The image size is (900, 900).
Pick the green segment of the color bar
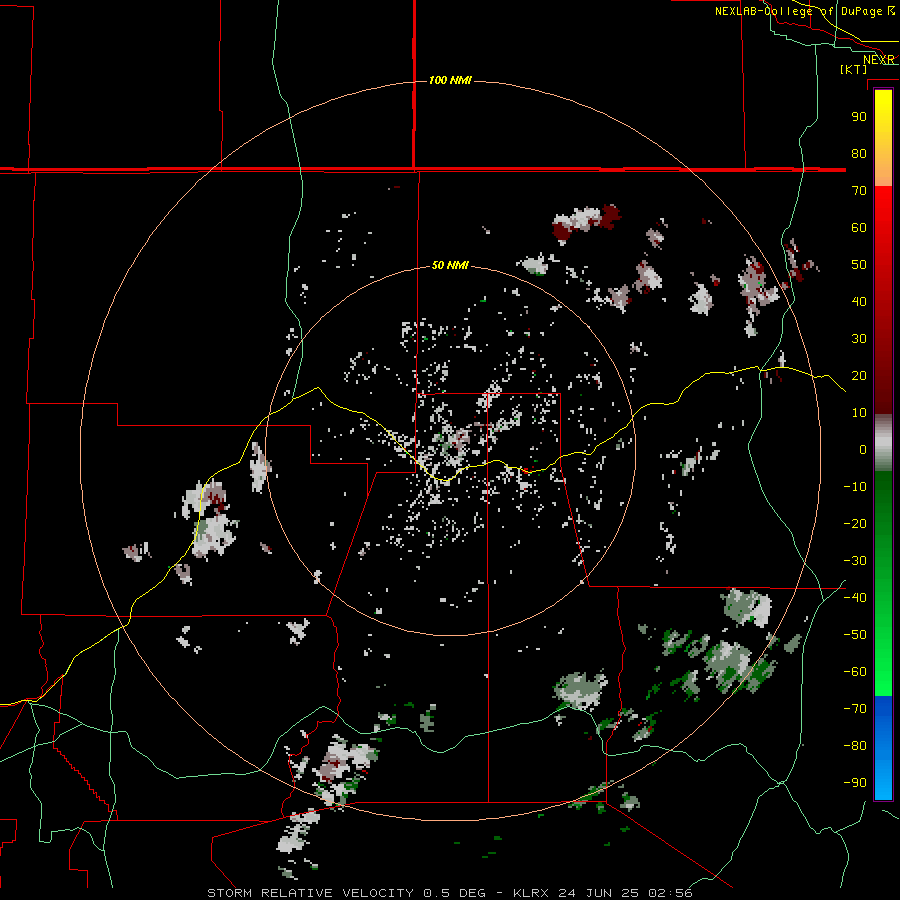(x=883, y=584)
